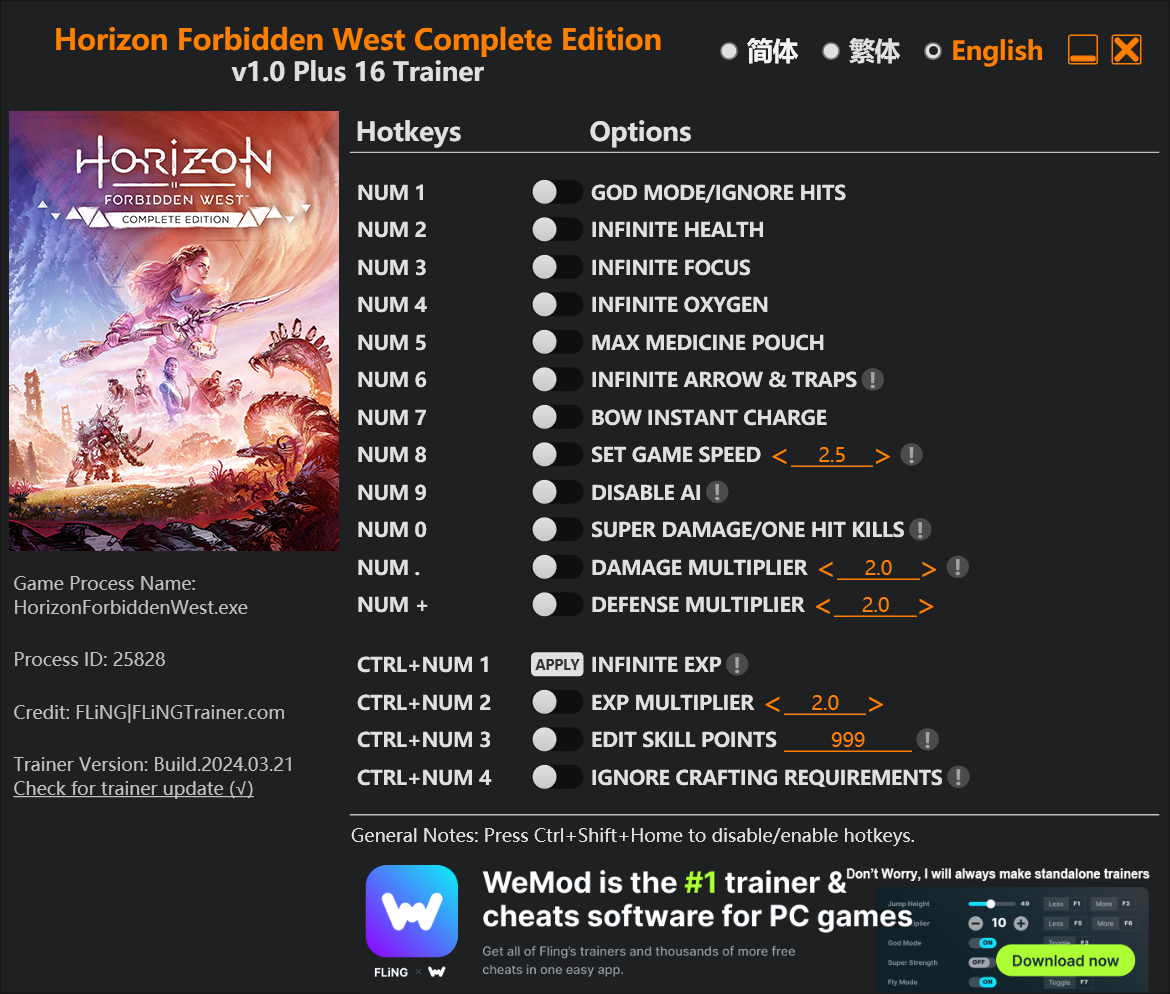The width and height of the screenshot is (1170, 994).
Task: Open Check for trainer update link
Action: pyautogui.click(x=134, y=789)
